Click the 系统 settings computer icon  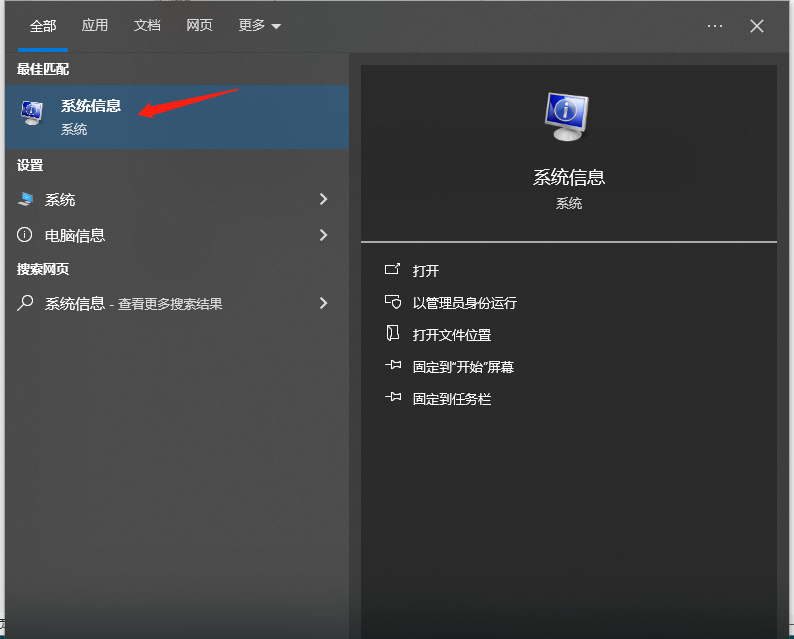pos(25,199)
